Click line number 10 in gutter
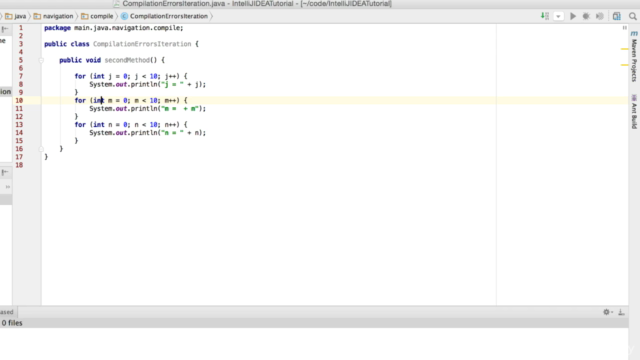The width and height of the screenshot is (640, 360). [19, 100]
